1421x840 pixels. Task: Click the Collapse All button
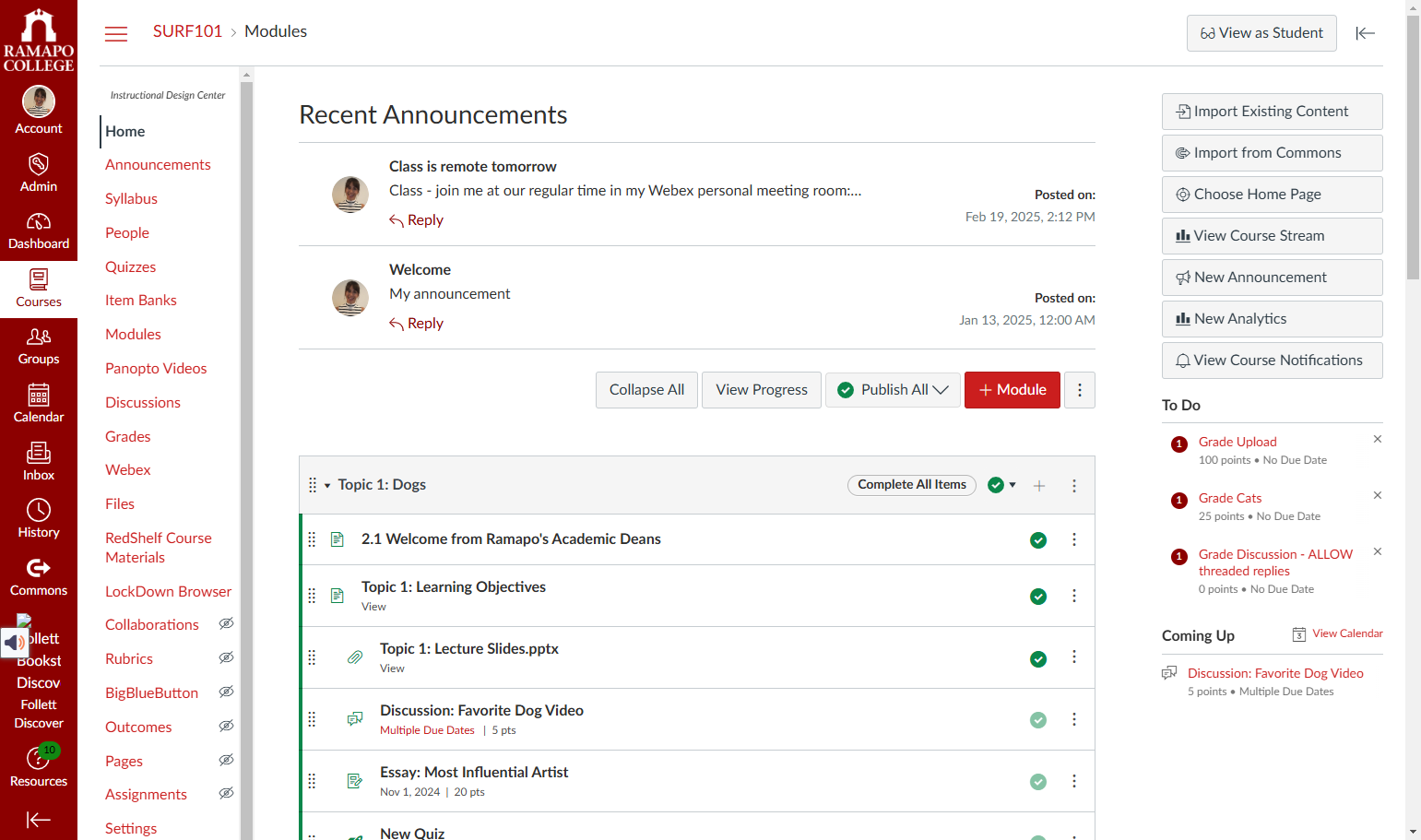click(646, 390)
